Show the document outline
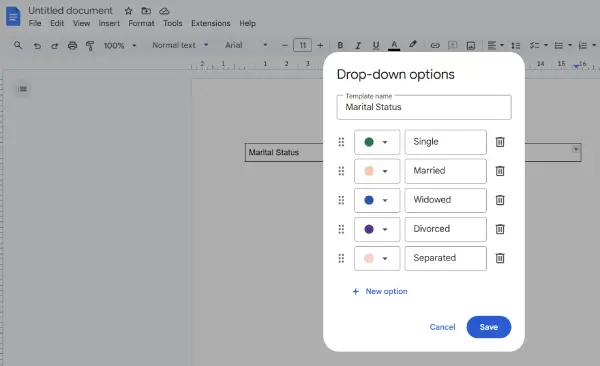 [23, 89]
